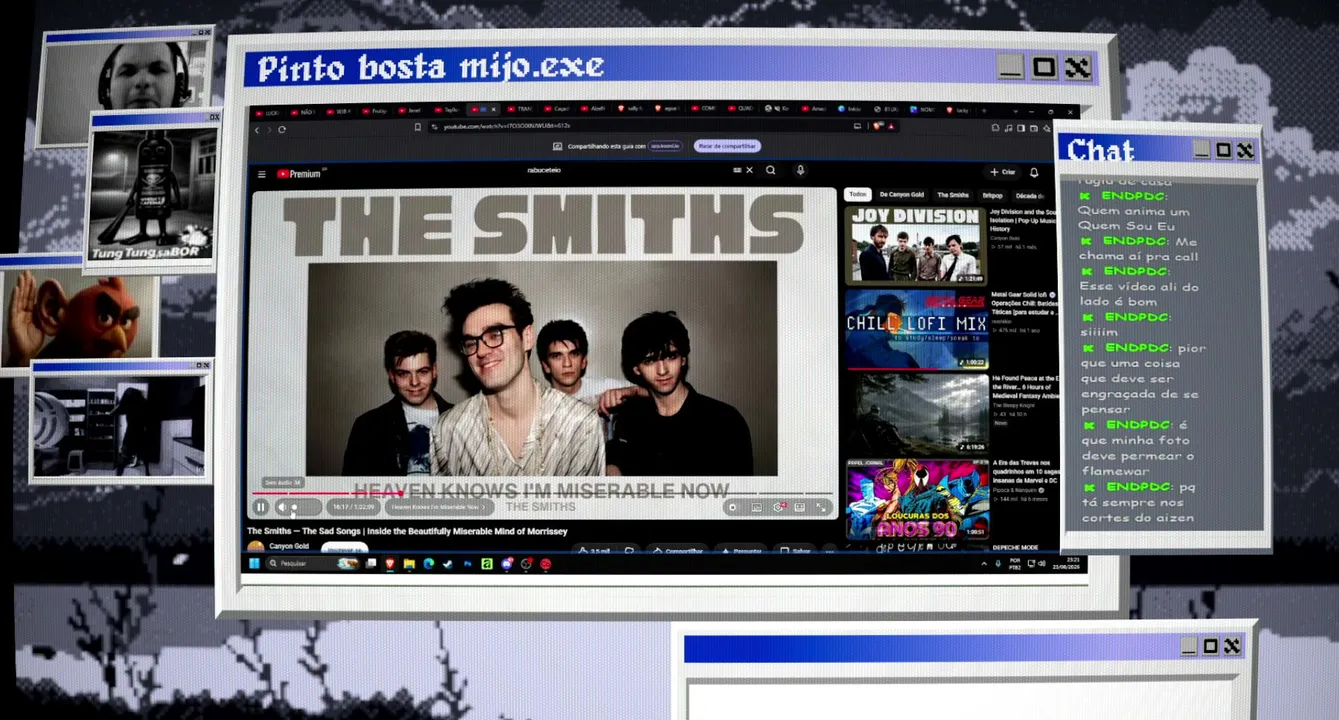Select the 'The Smiths' filter chip
The height and width of the screenshot is (720, 1339).
pyautogui.click(x=953, y=195)
